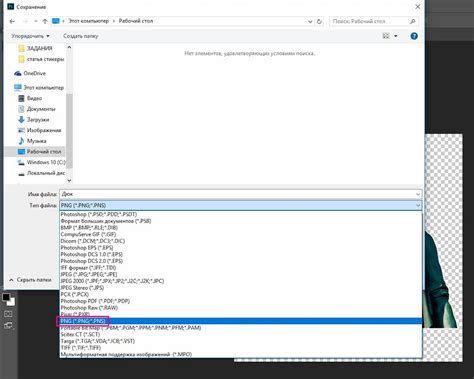The height and width of the screenshot is (379, 474).
Task: Open the view options dropdown arrow
Action: pos(396,36)
